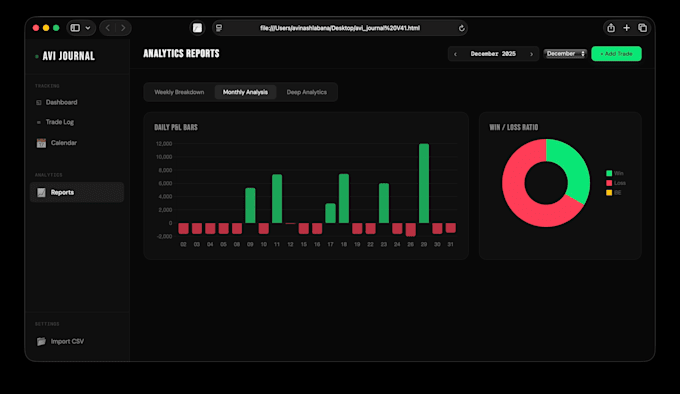Switch to the Monthly Analysis tab
680x394 pixels.
click(245, 92)
